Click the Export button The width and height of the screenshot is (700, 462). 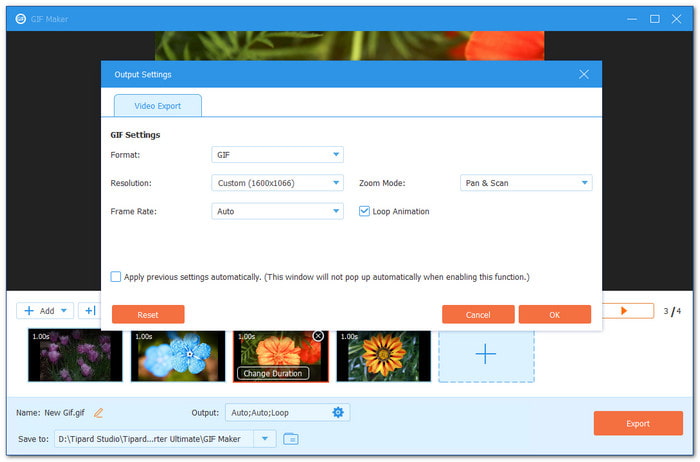(x=638, y=423)
